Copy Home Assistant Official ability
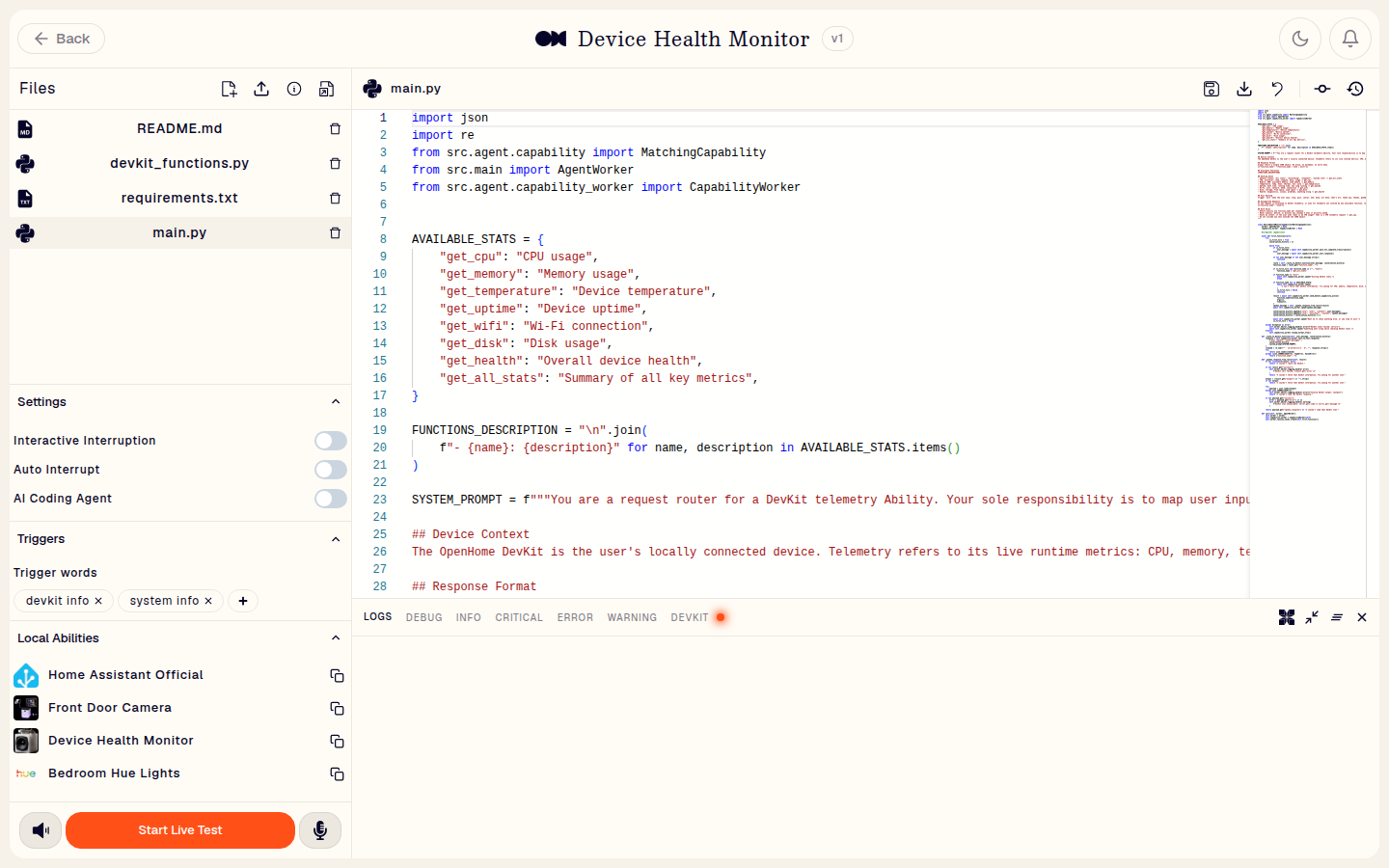Screen dimensions: 1389x868 point(337,675)
